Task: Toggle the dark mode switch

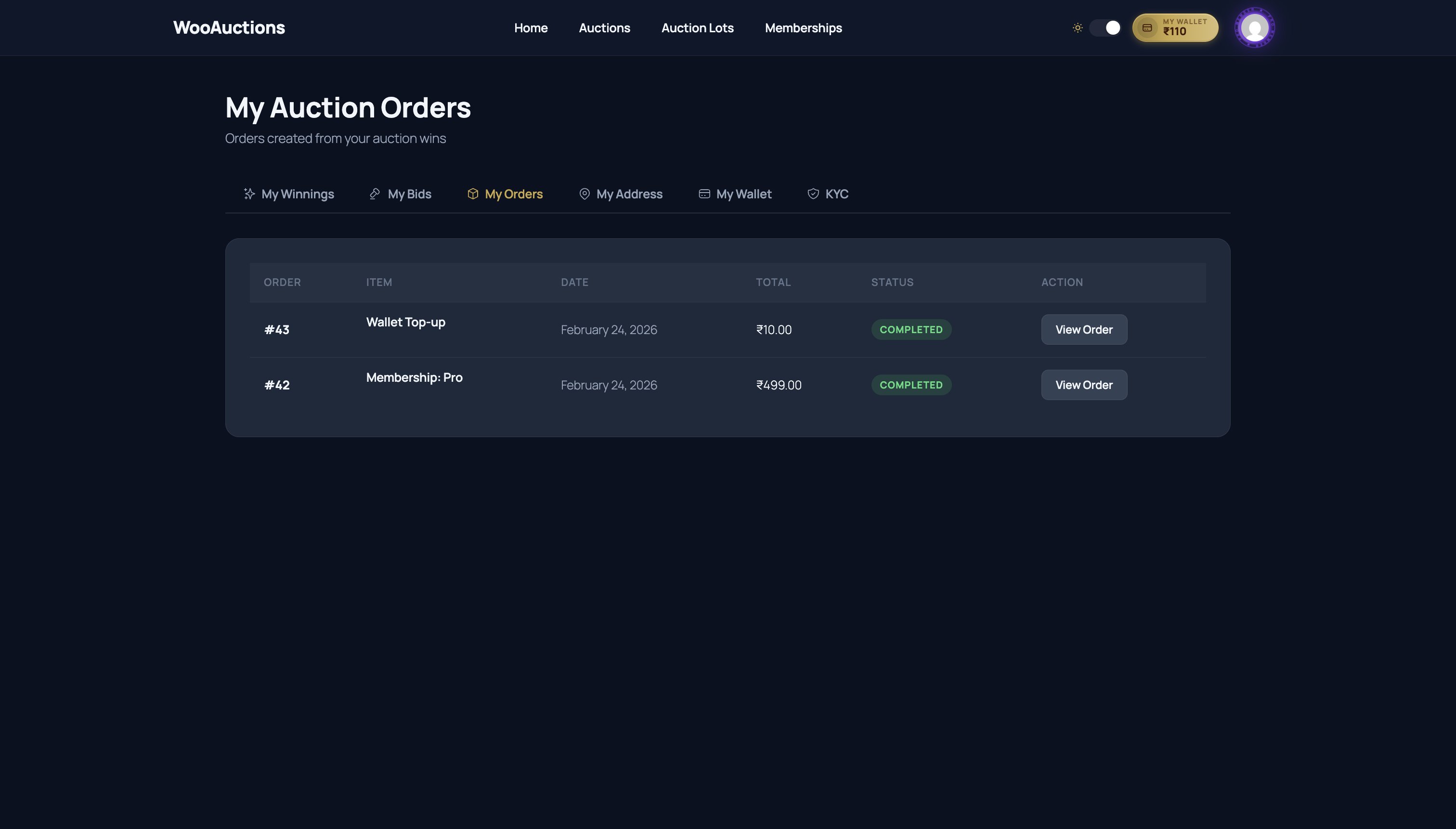Action: pos(1105,27)
